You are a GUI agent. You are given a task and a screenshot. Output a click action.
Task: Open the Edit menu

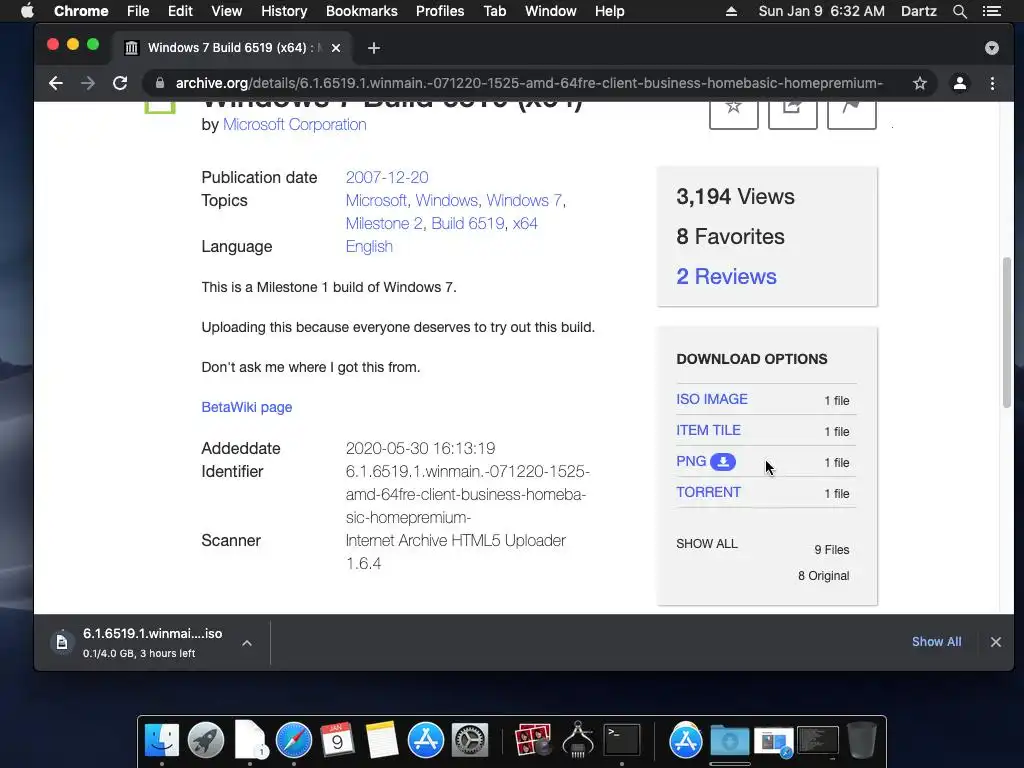click(x=180, y=11)
